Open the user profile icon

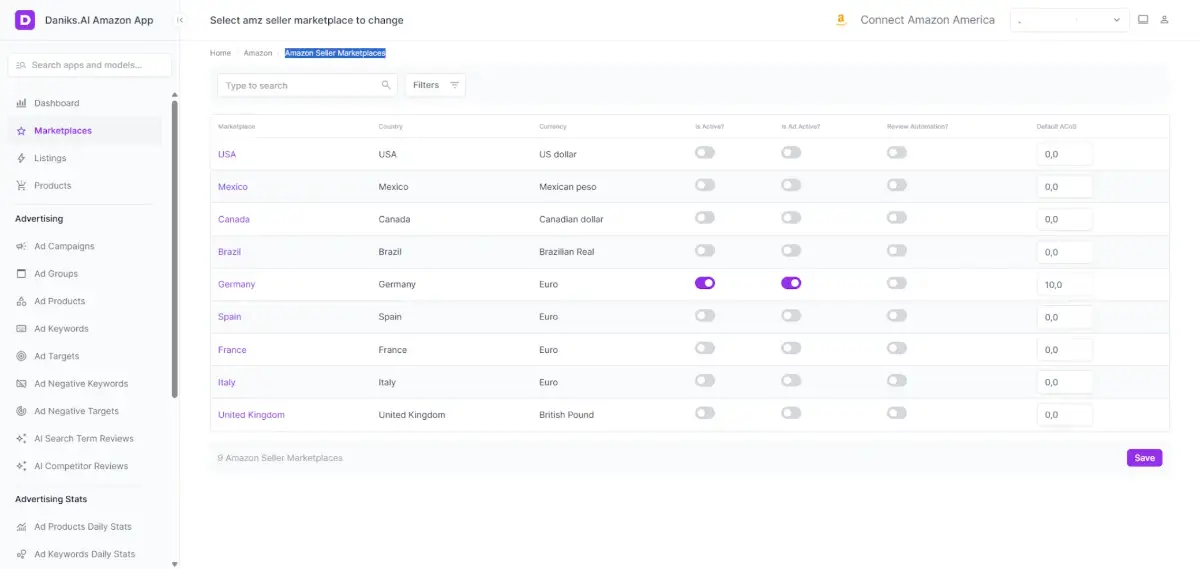[x=1165, y=20]
